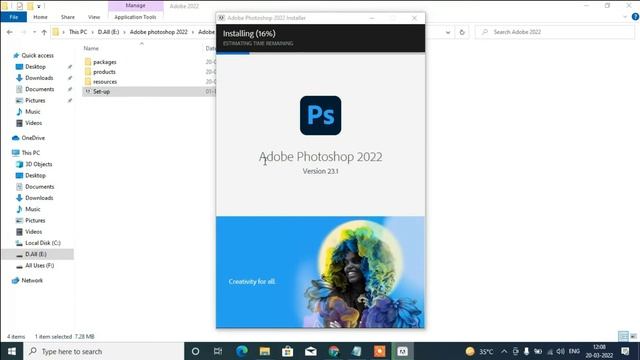Open Local Disk (C:) drive

tap(42, 243)
